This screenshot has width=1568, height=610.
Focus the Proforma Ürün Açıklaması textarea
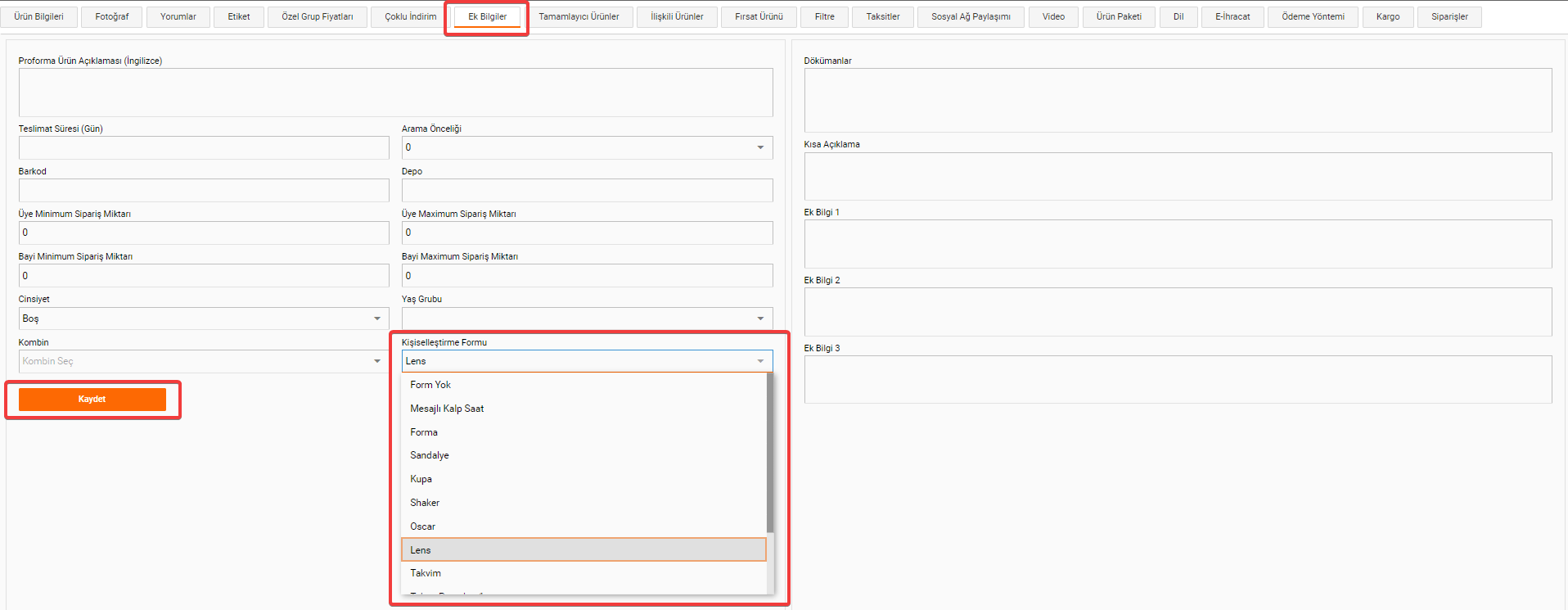coord(395,93)
